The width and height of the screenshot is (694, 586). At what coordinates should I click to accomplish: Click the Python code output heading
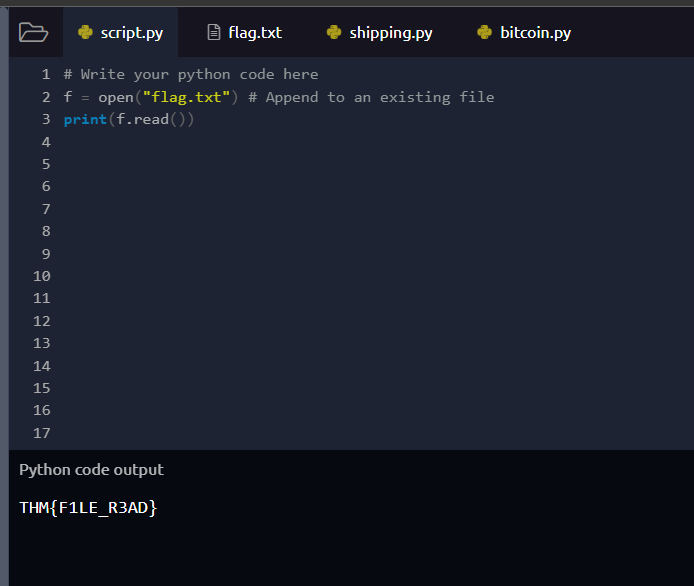pyautogui.click(x=92, y=470)
